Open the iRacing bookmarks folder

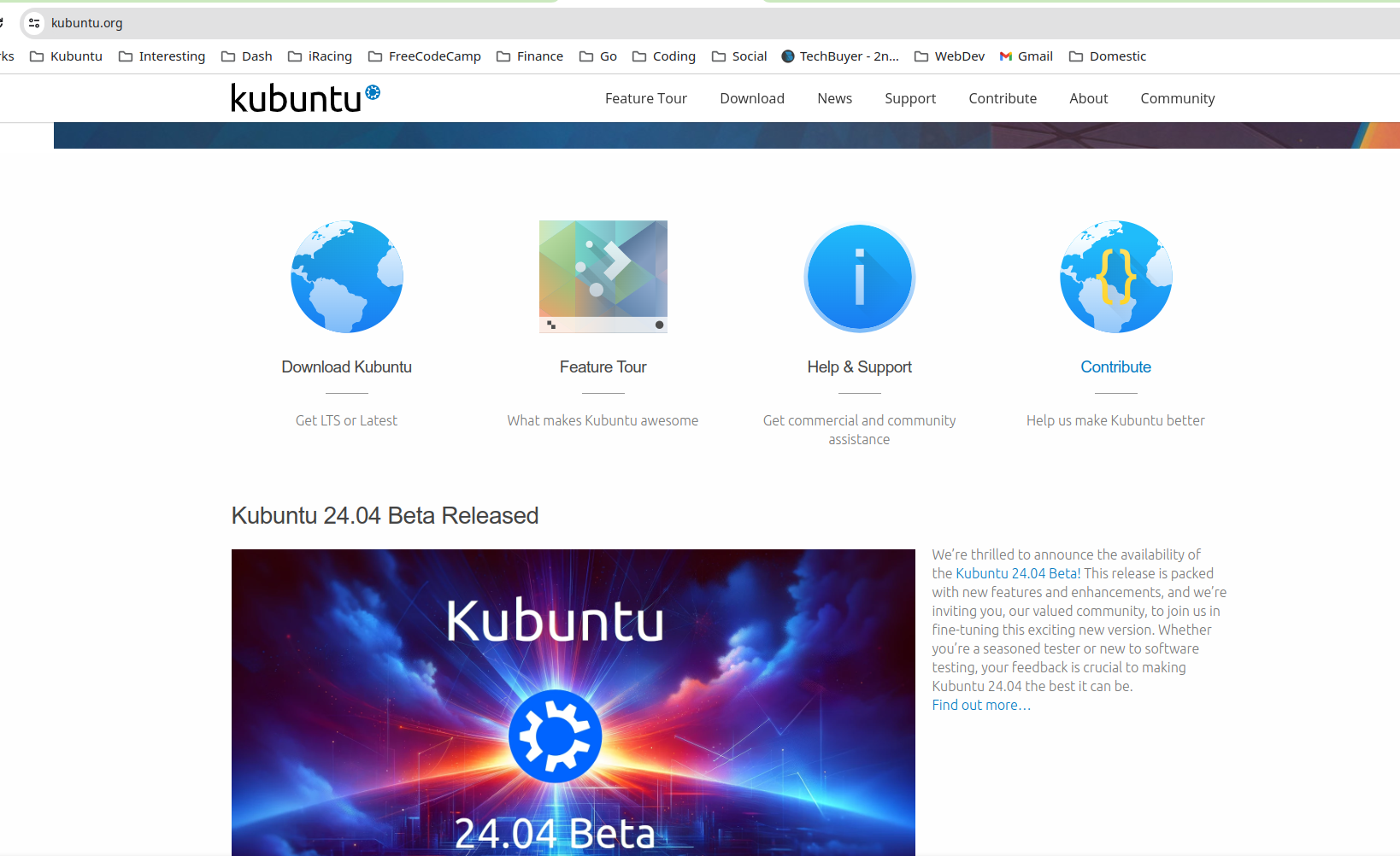pos(320,56)
